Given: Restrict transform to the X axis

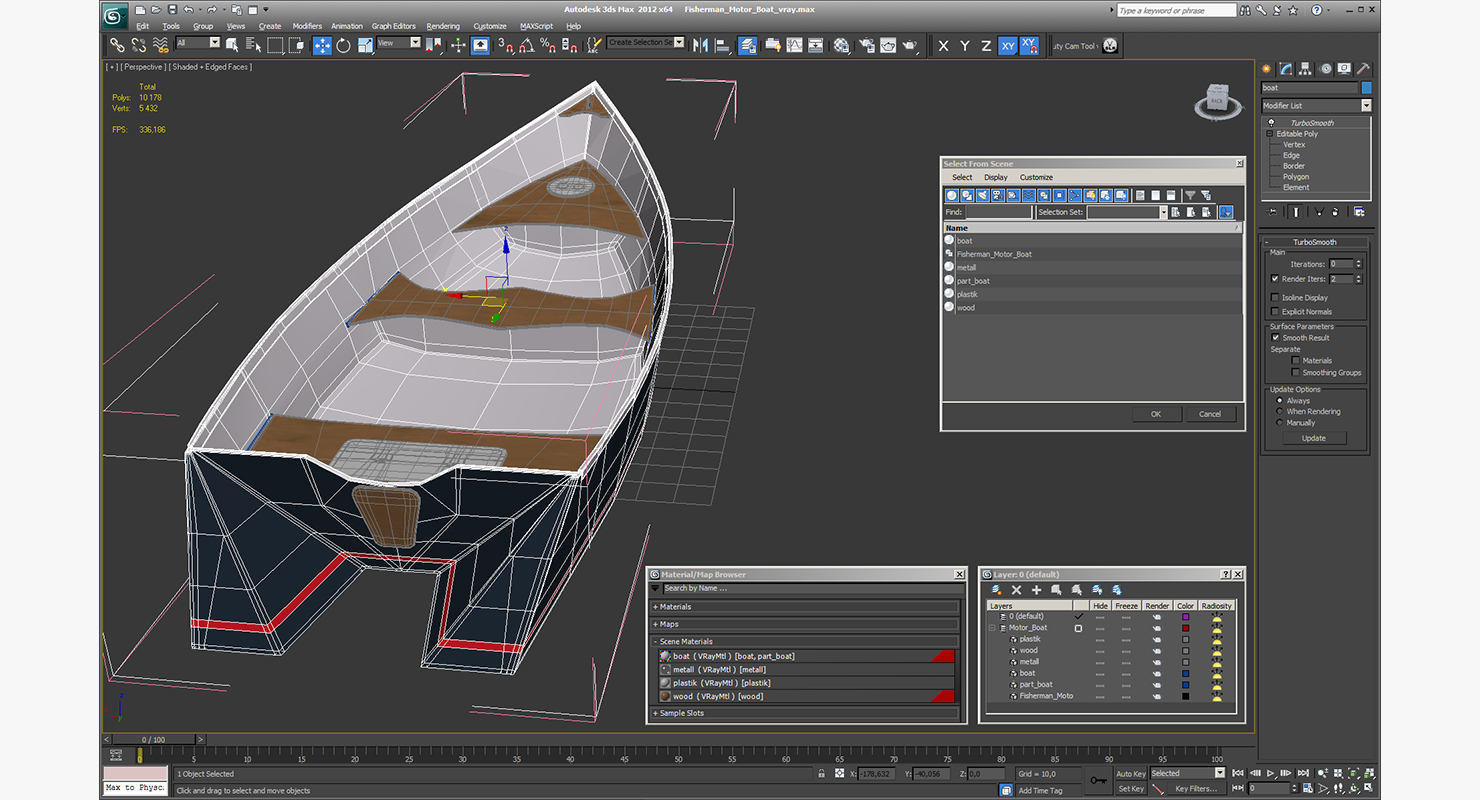Looking at the screenshot, I should pos(943,46).
